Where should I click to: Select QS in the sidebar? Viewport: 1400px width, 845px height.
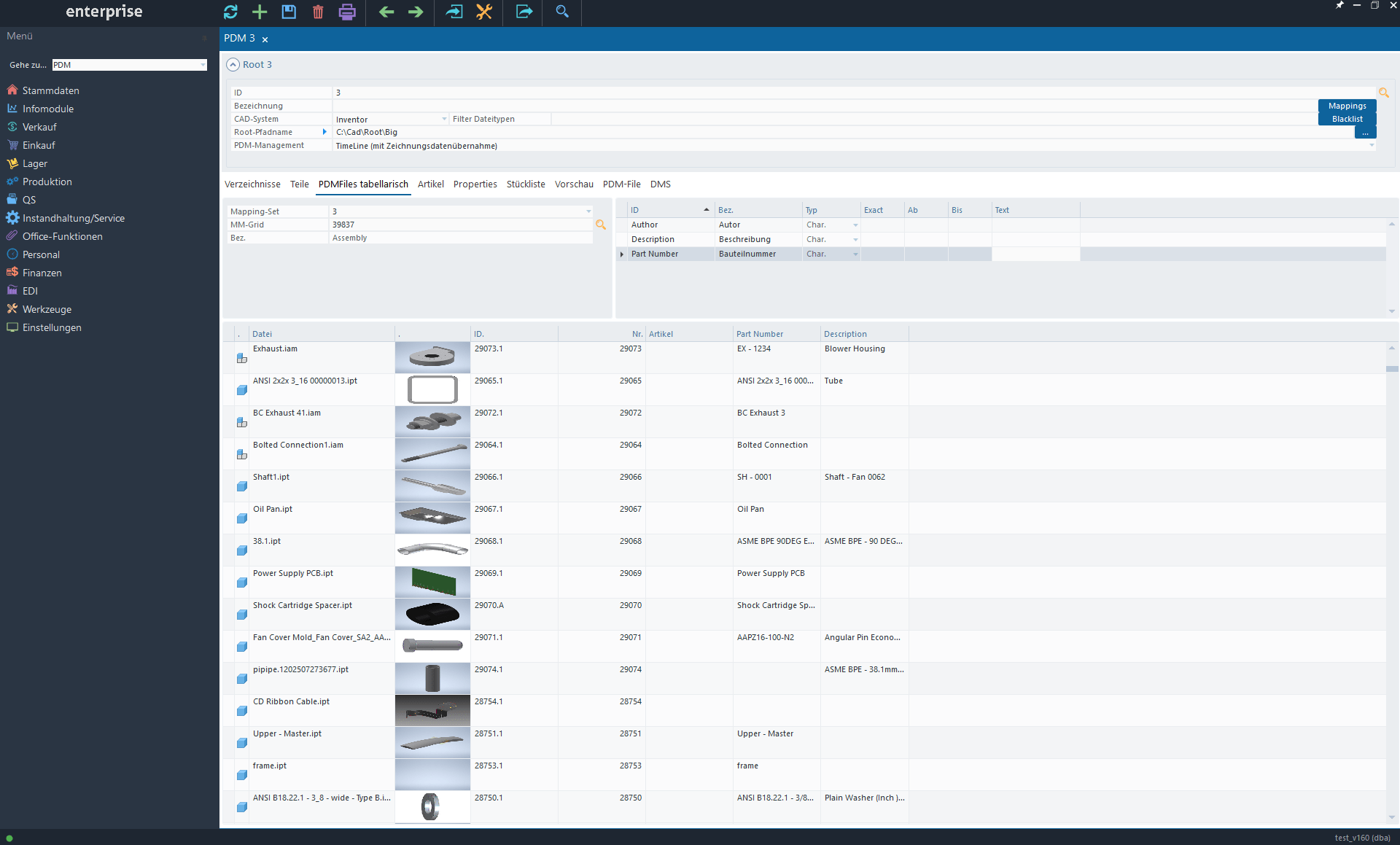click(x=28, y=200)
